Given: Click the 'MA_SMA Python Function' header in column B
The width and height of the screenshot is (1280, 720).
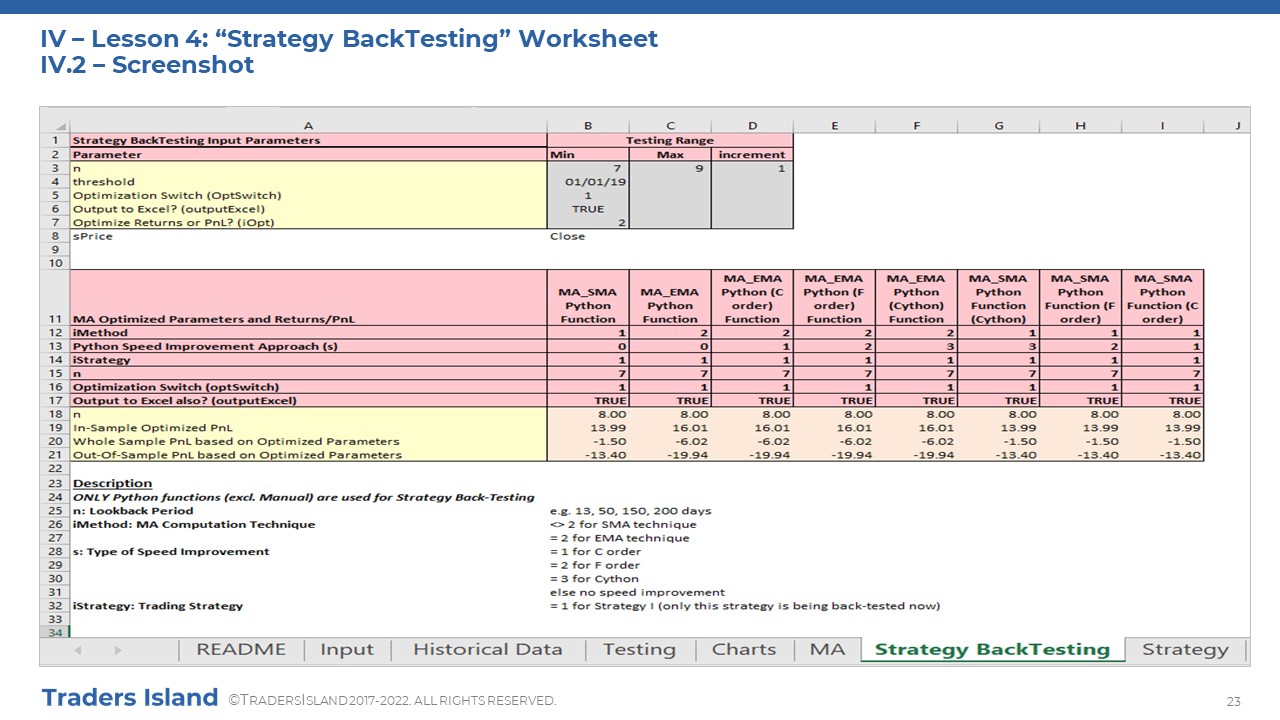Looking at the screenshot, I should tap(588, 298).
